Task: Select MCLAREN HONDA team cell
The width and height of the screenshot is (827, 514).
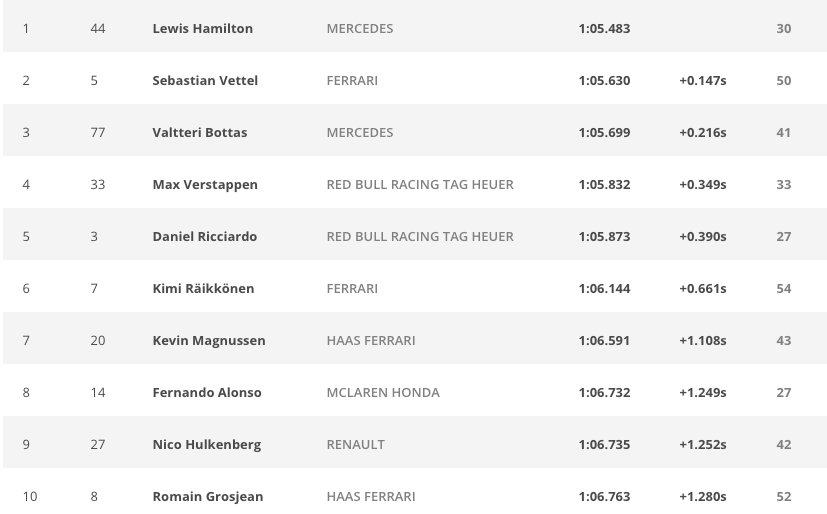Action: [383, 393]
